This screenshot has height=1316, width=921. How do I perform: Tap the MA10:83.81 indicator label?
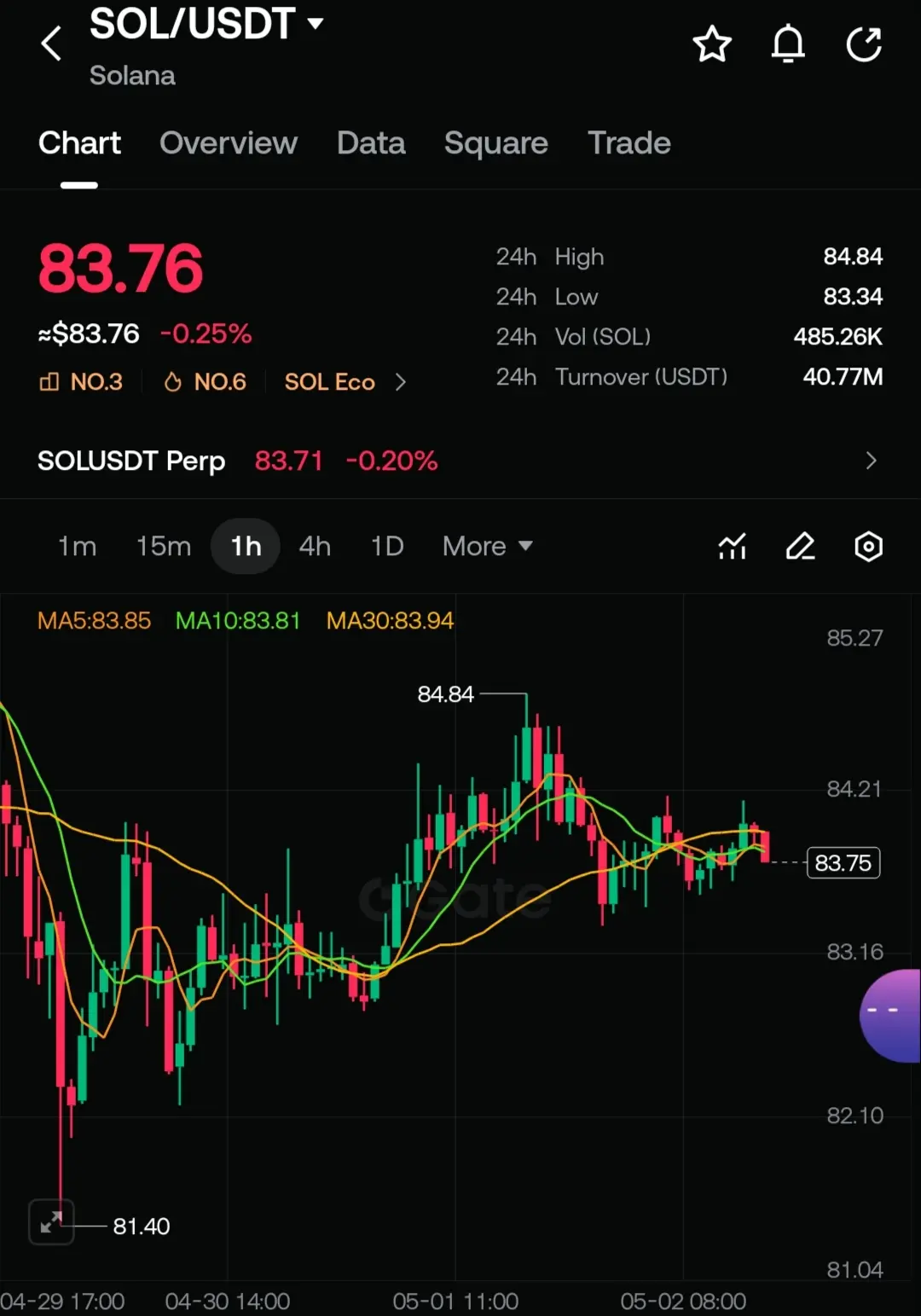[x=238, y=620]
